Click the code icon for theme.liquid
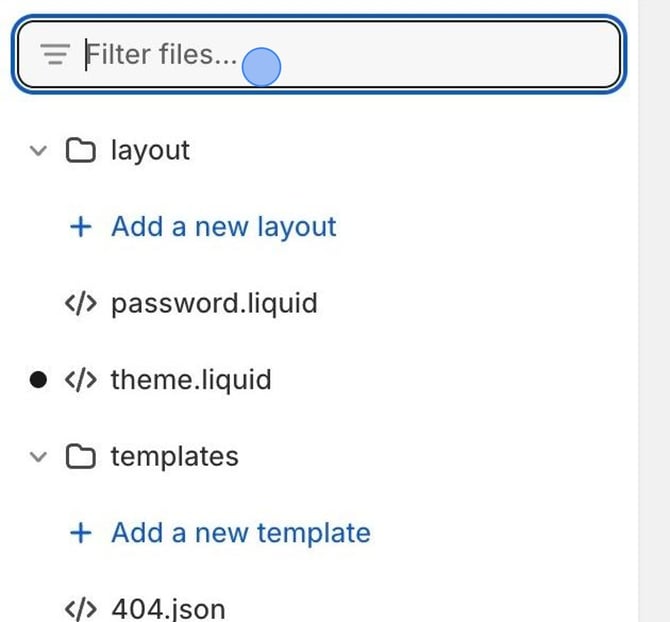The image size is (670, 622). 80,380
